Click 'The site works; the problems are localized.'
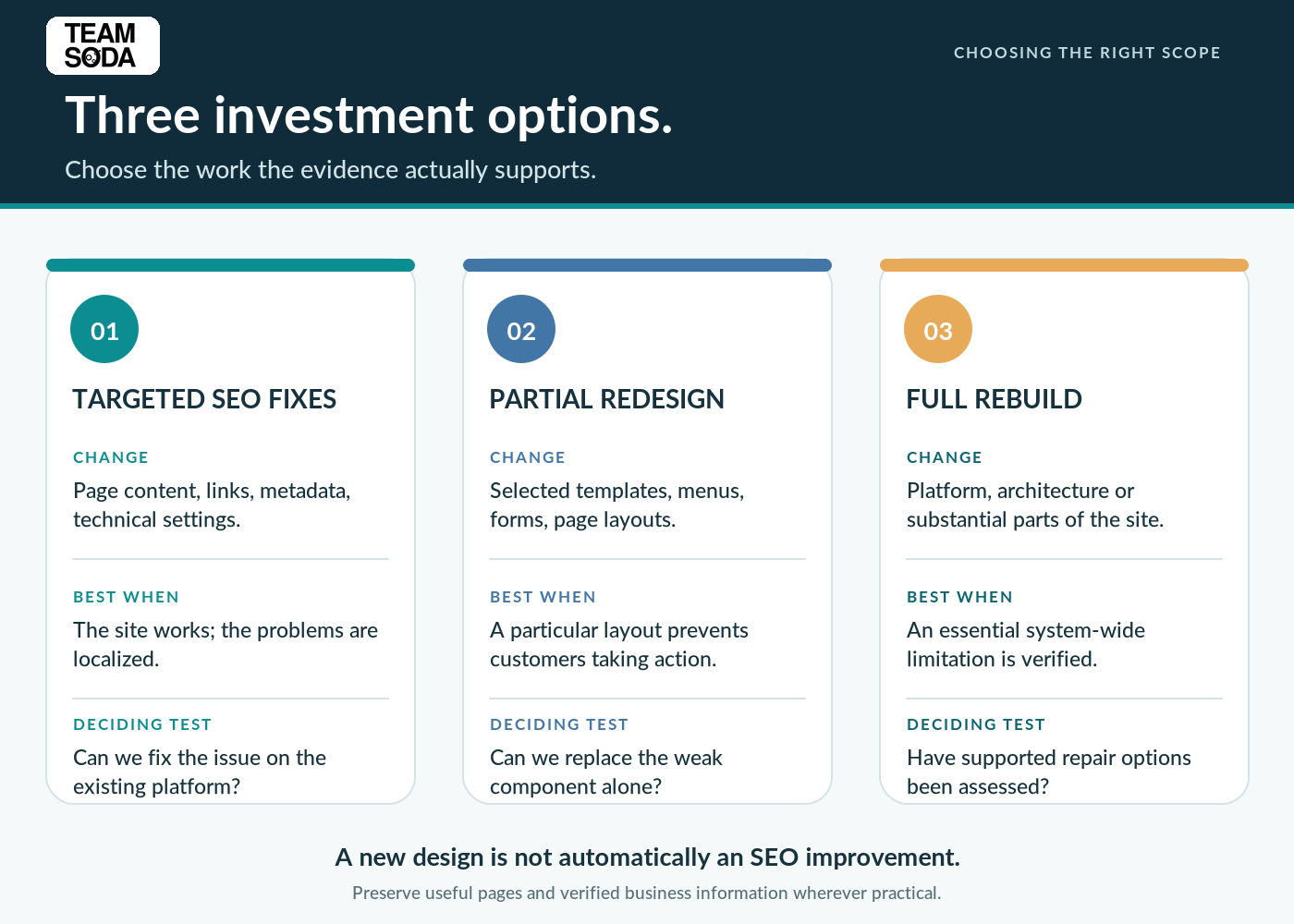Viewport: 1294px width, 924px height. coord(226,644)
